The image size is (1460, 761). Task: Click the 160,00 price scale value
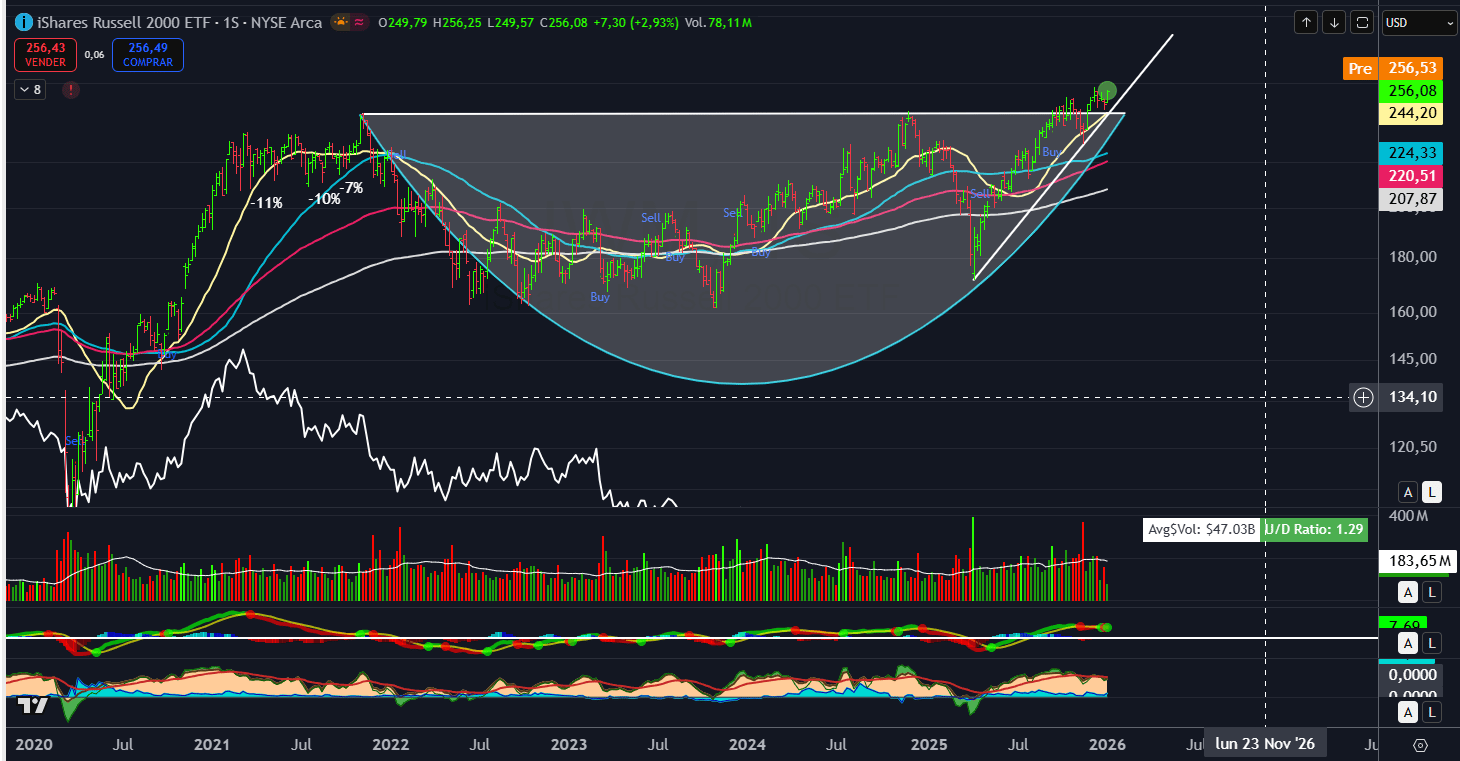tap(1413, 312)
